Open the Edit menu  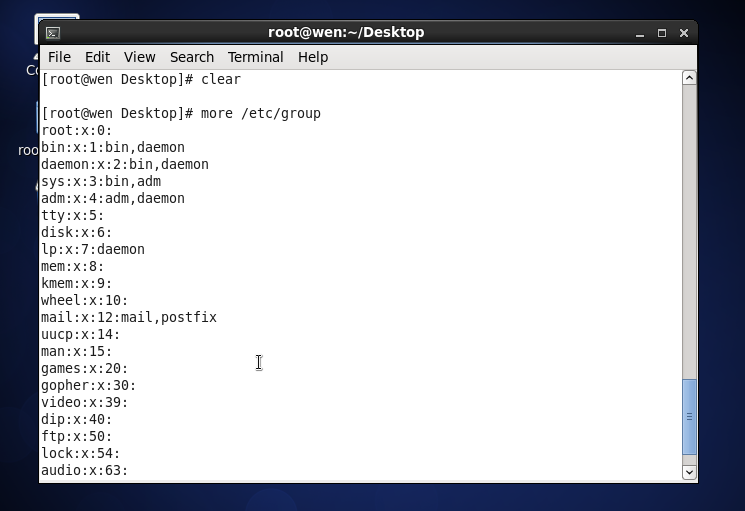coord(97,57)
